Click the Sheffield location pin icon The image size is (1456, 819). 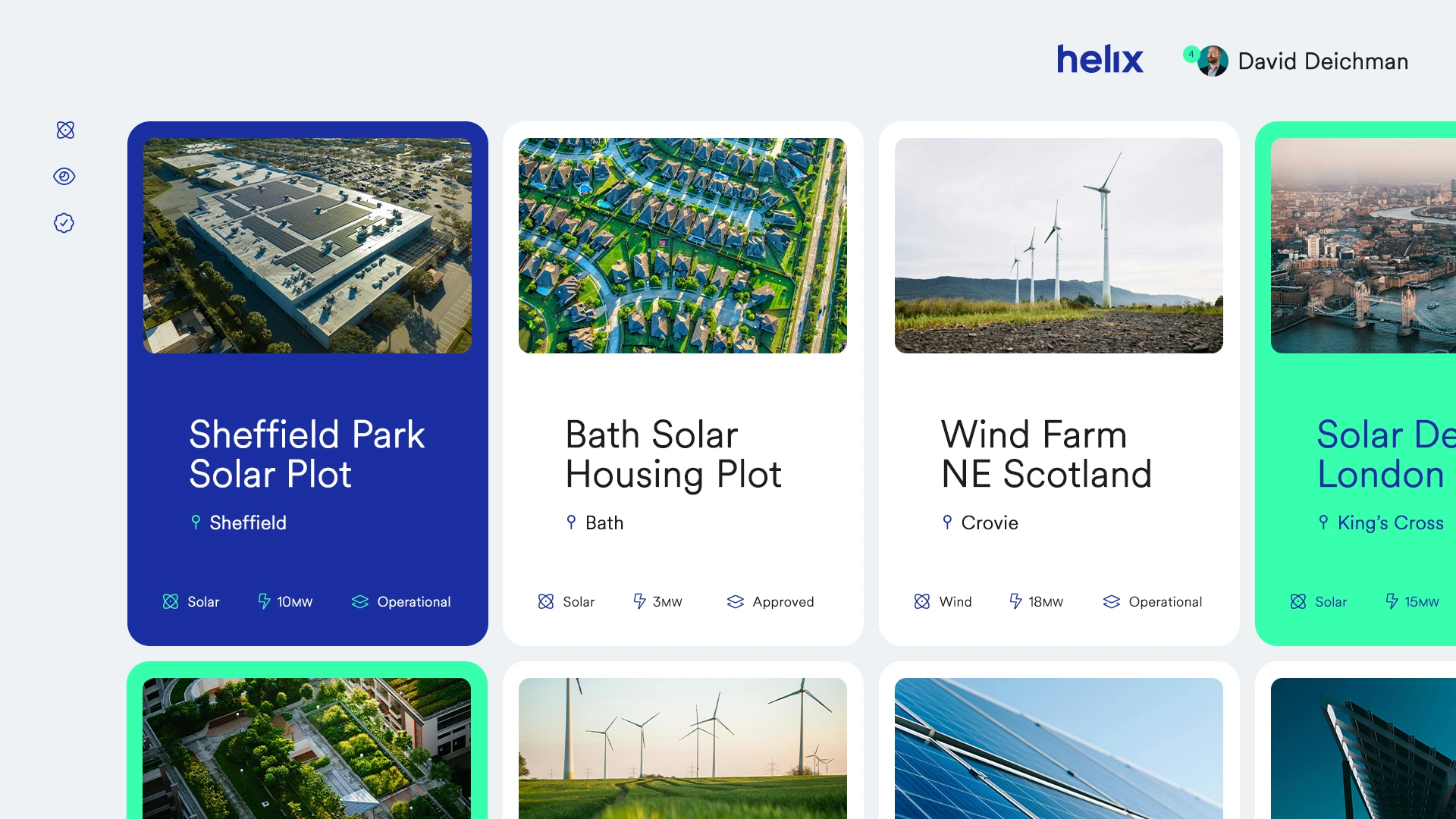[196, 522]
